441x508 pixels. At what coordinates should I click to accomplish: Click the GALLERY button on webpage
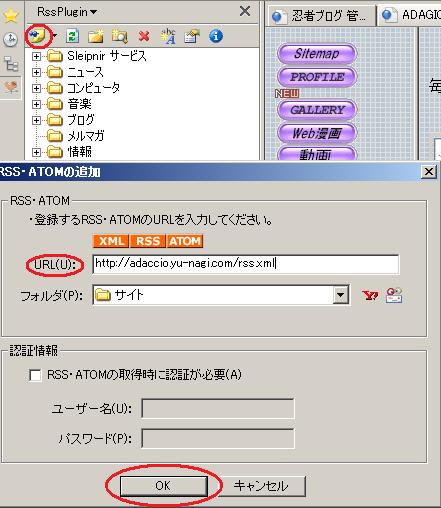click(x=317, y=110)
